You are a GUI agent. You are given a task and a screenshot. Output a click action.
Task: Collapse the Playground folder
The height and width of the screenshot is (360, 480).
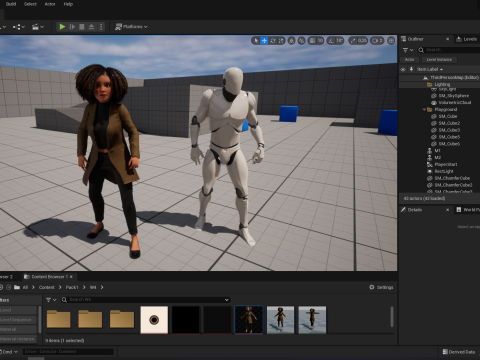[424, 110]
